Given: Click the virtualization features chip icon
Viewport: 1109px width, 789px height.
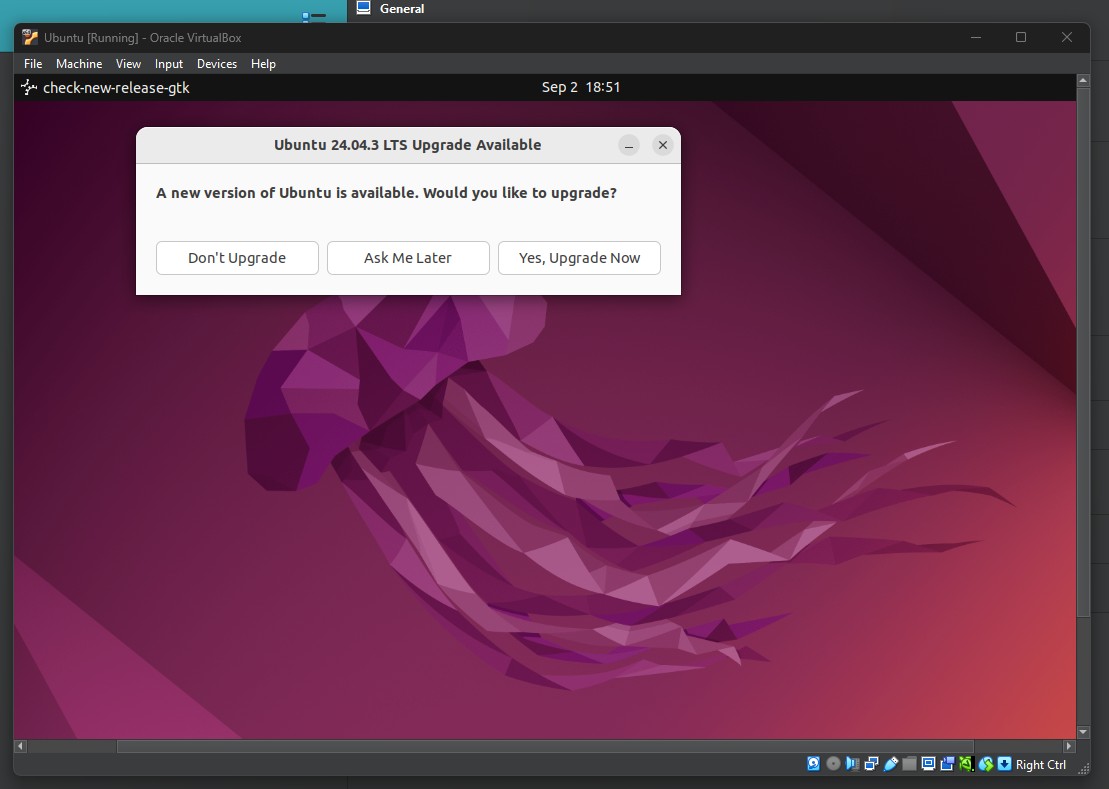Looking at the screenshot, I should pos(966,763).
